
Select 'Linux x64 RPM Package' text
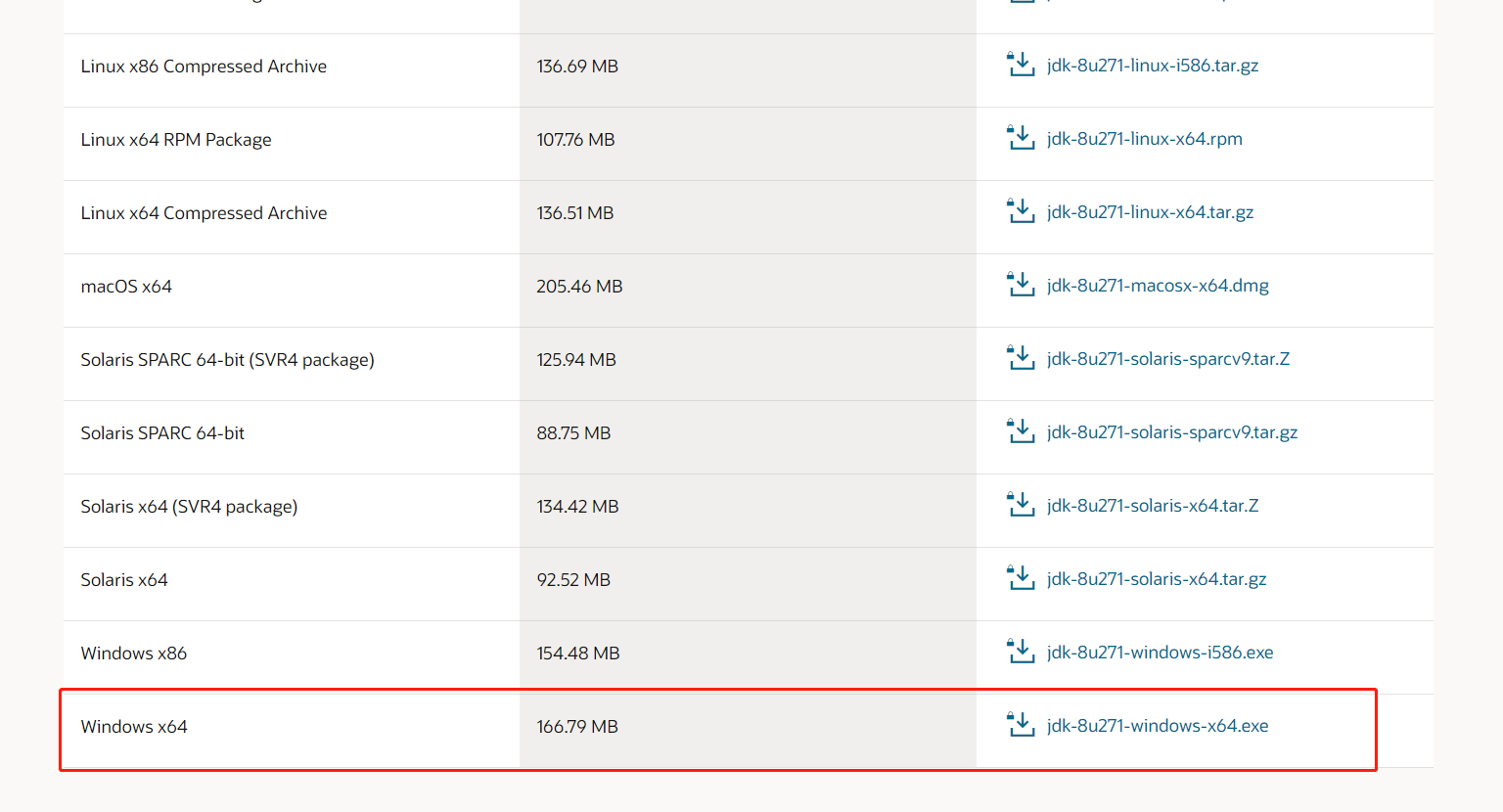point(176,140)
